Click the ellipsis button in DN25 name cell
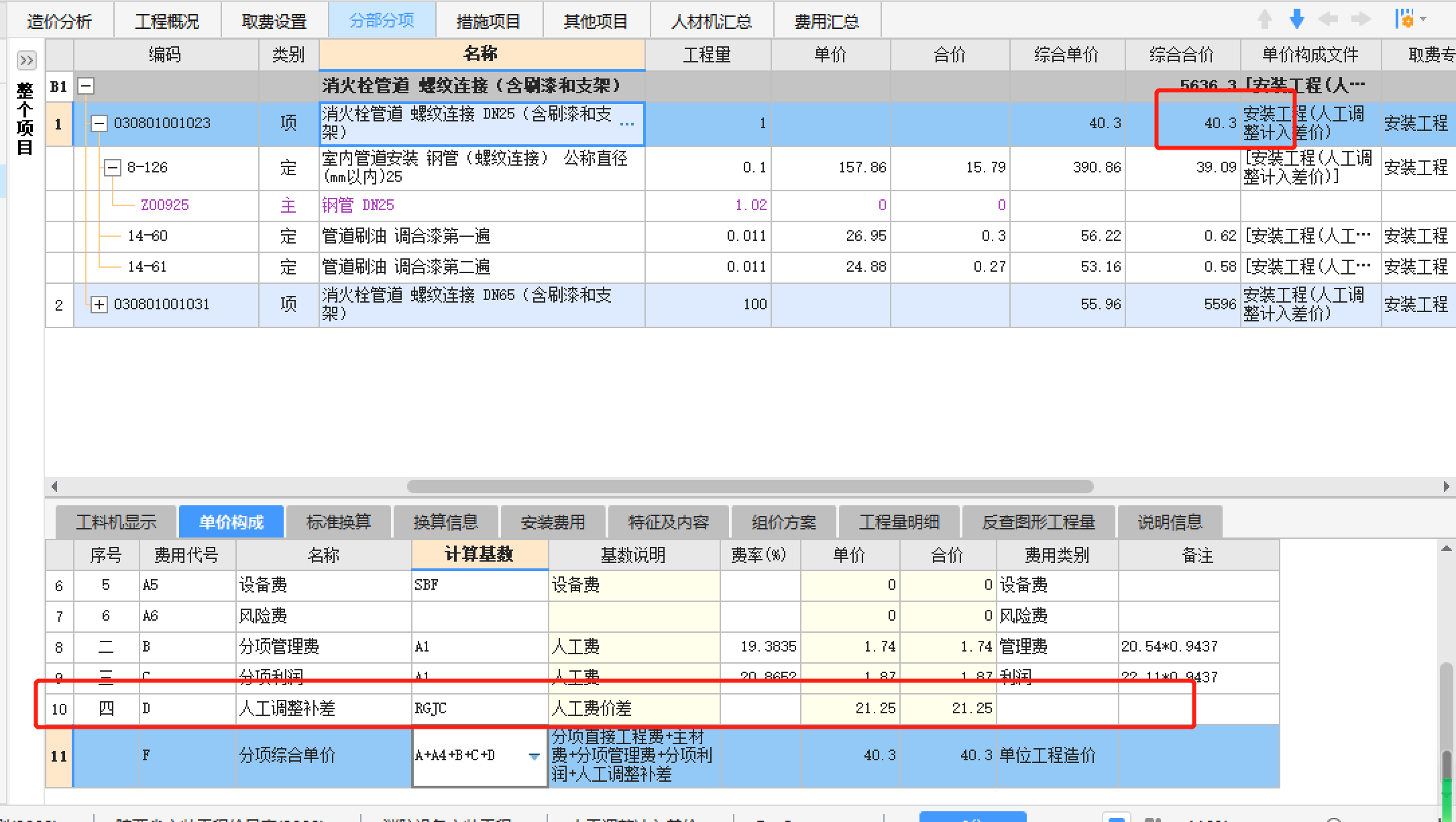This screenshot has width=1456, height=822. (627, 123)
